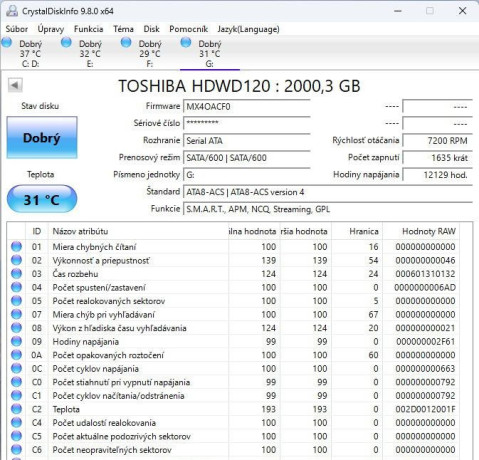Click the status orb for attribute 03
479x460 pixels.
coord(16,274)
